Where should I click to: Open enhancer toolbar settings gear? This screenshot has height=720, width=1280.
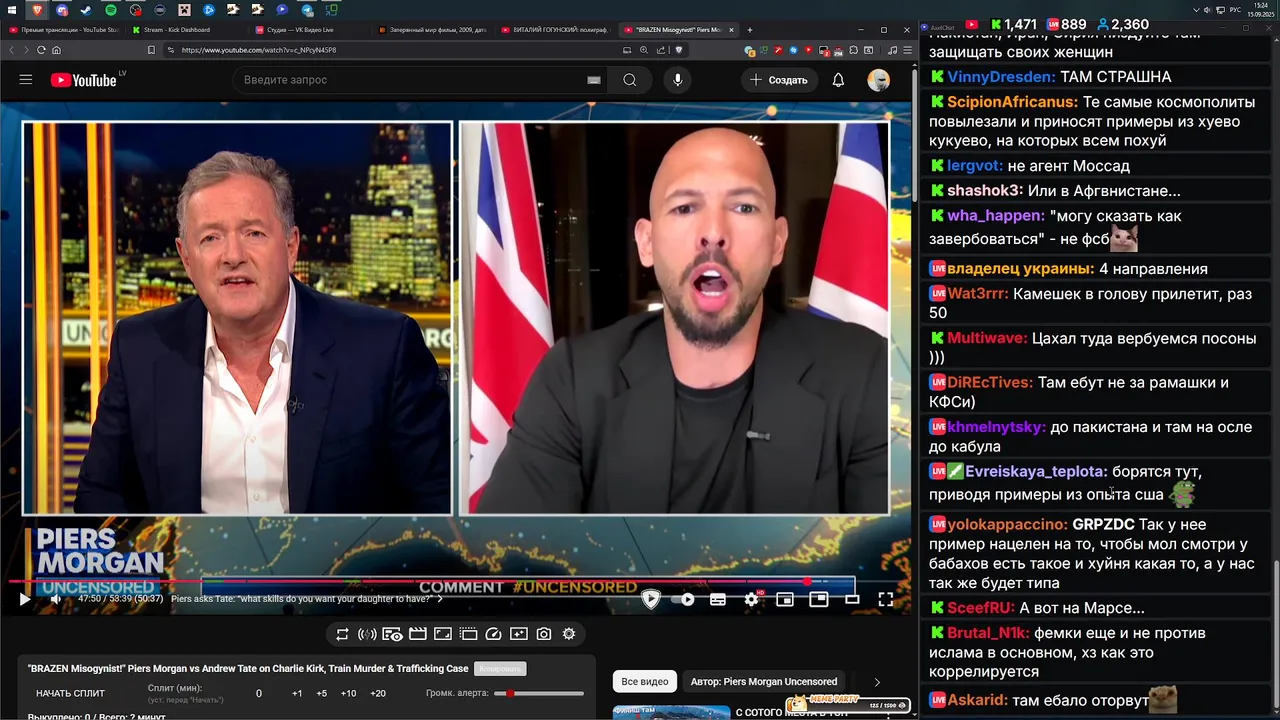569,634
